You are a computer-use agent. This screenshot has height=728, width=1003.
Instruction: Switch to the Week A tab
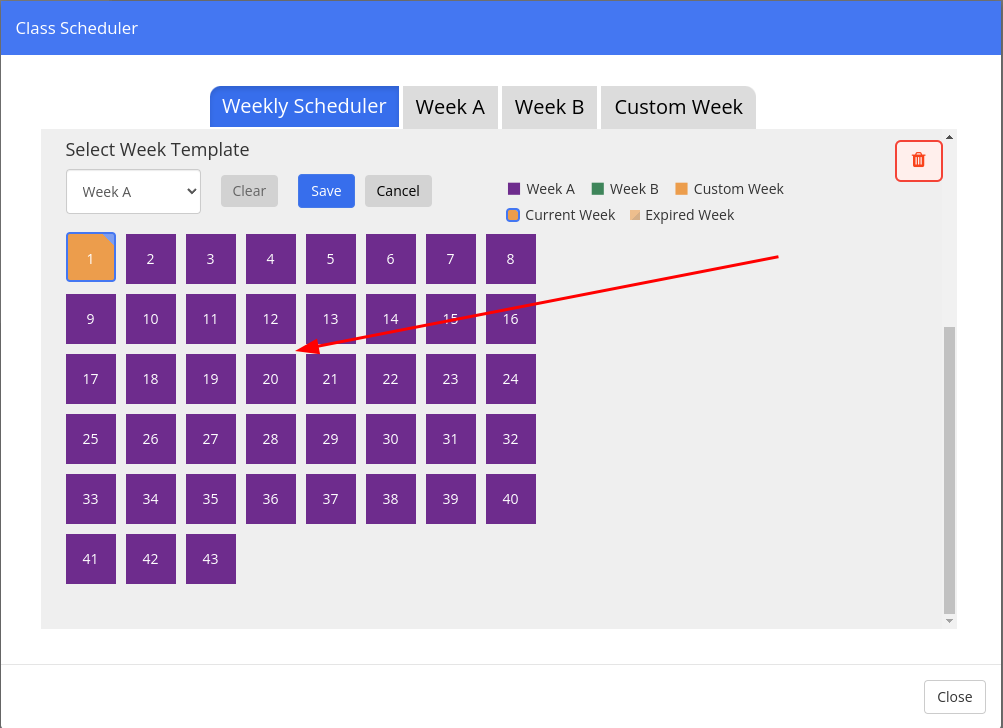click(x=450, y=107)
